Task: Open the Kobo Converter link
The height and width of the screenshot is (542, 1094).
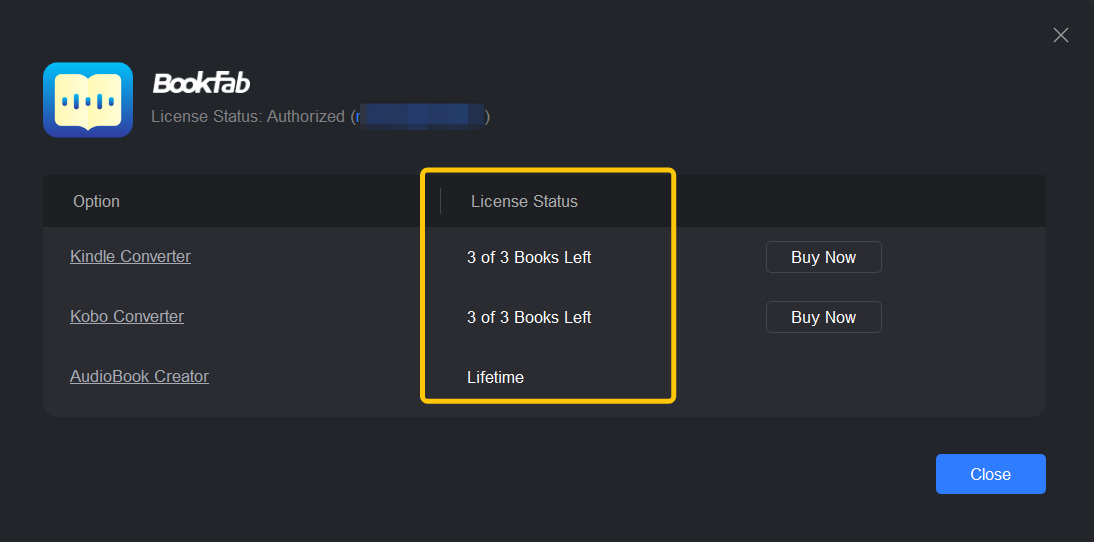Action: (127, 317)
